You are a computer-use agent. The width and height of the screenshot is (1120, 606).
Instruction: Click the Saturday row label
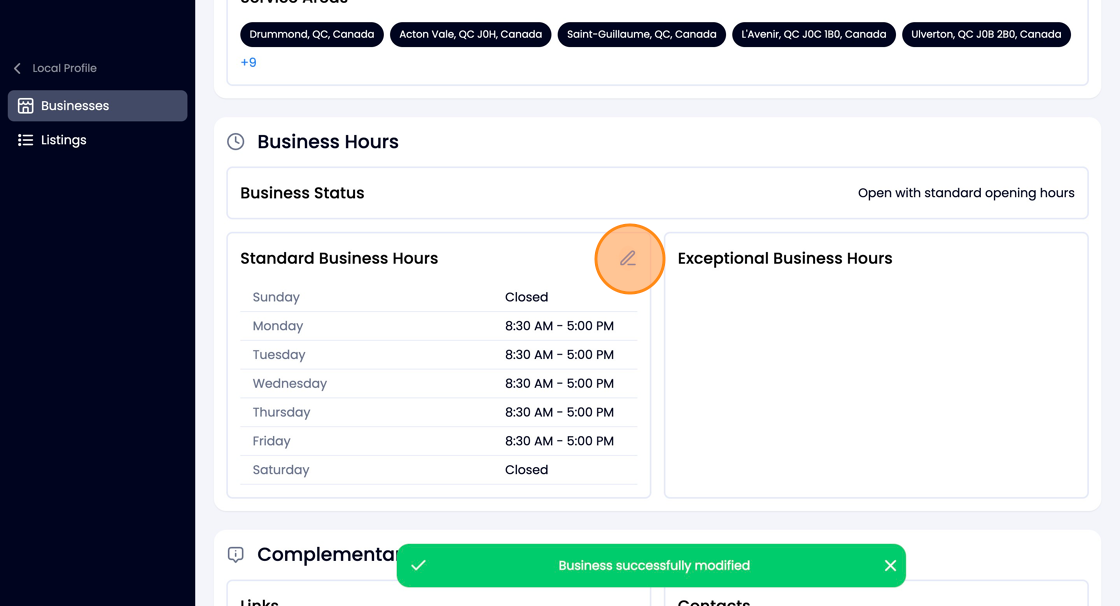pos(281,470)
